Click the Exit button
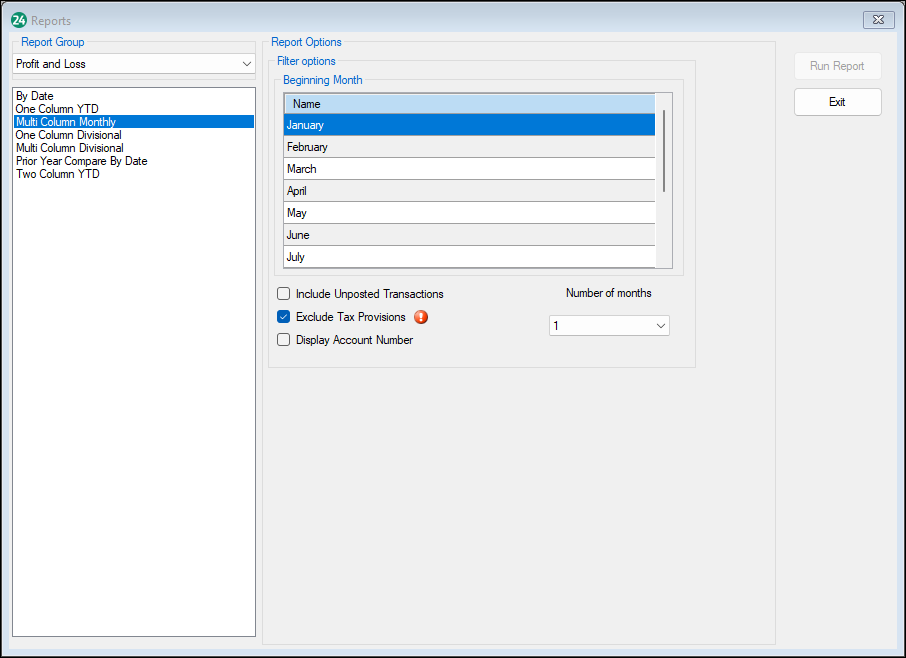The width and height of the screenshot is (906, 658). 837,101
